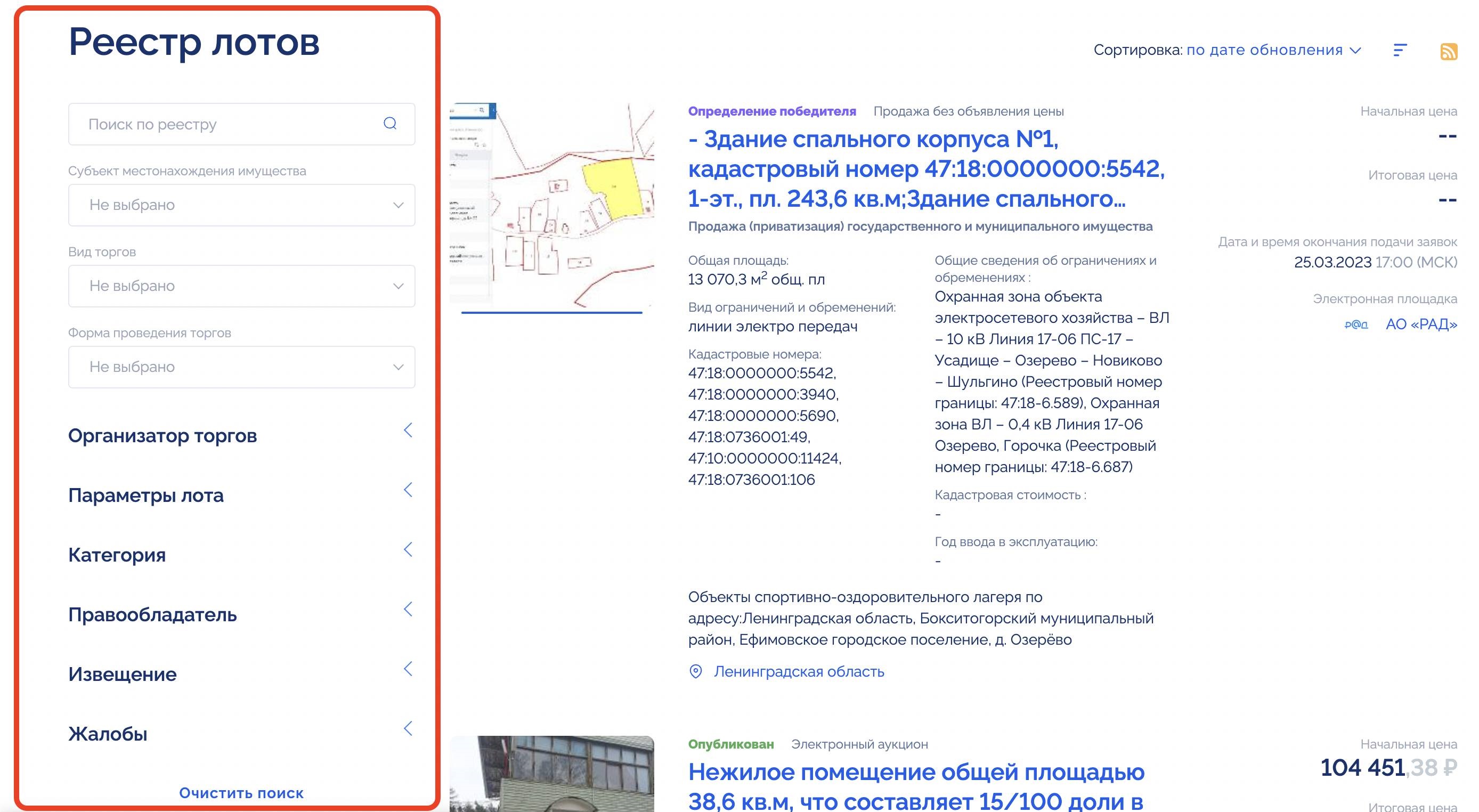Expand the Категория filter section
1479x812 pixels.
241,555
